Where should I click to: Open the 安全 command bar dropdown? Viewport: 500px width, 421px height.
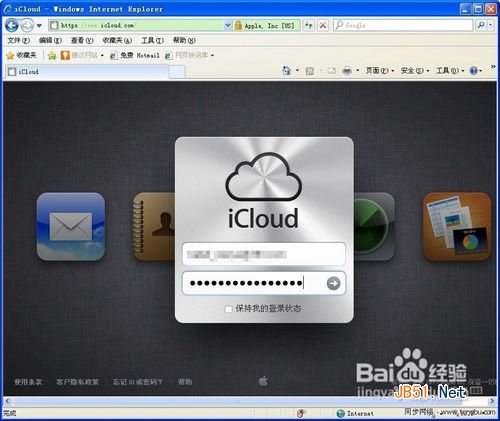pos(415,71)
